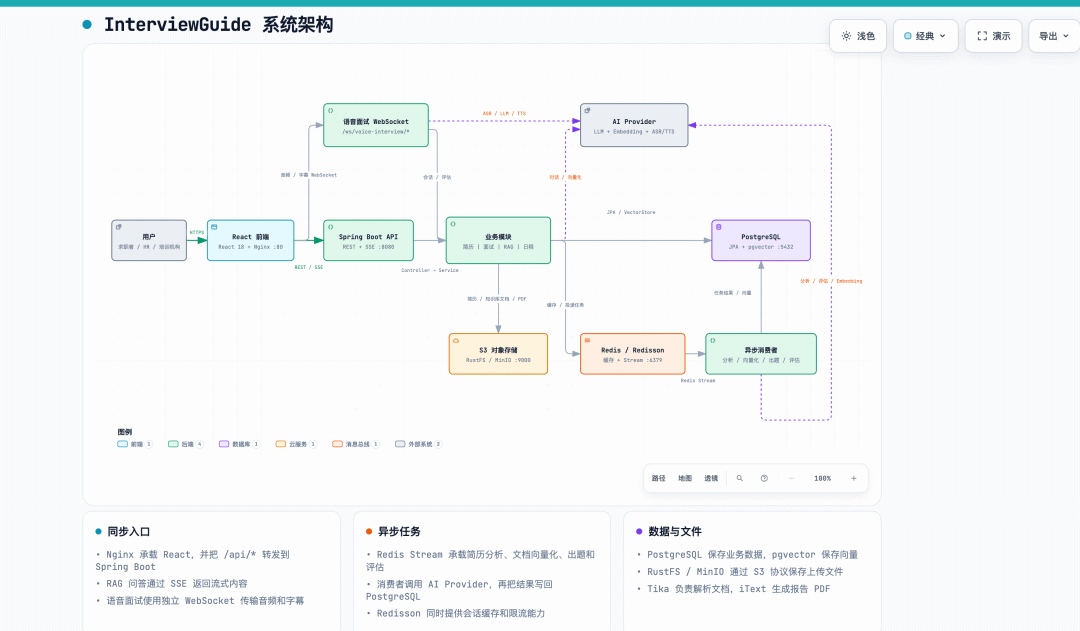Click the database icon on PostgreSQL node

click(718, 227)
